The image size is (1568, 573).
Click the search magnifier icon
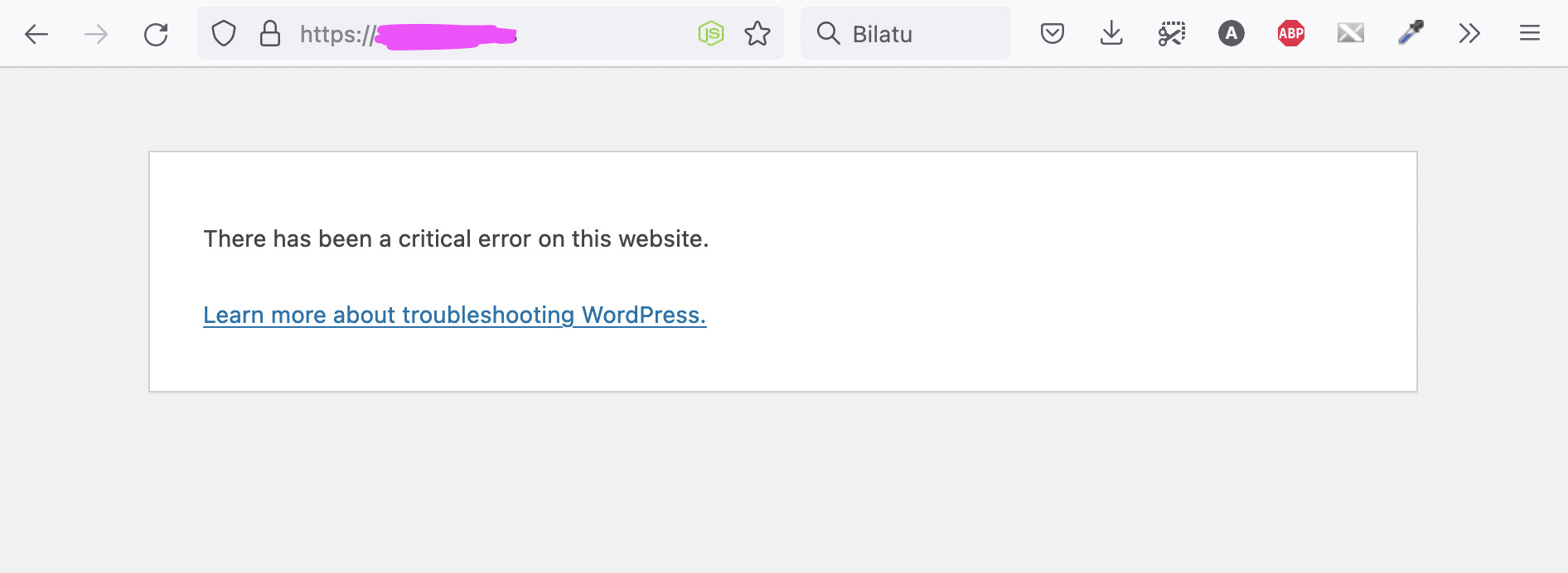(828, 33)
